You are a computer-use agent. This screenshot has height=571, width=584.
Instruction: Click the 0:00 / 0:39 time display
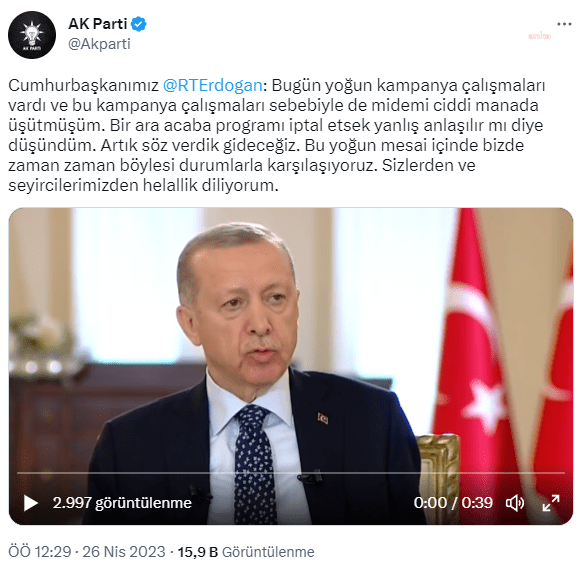(x=453, y=503)
